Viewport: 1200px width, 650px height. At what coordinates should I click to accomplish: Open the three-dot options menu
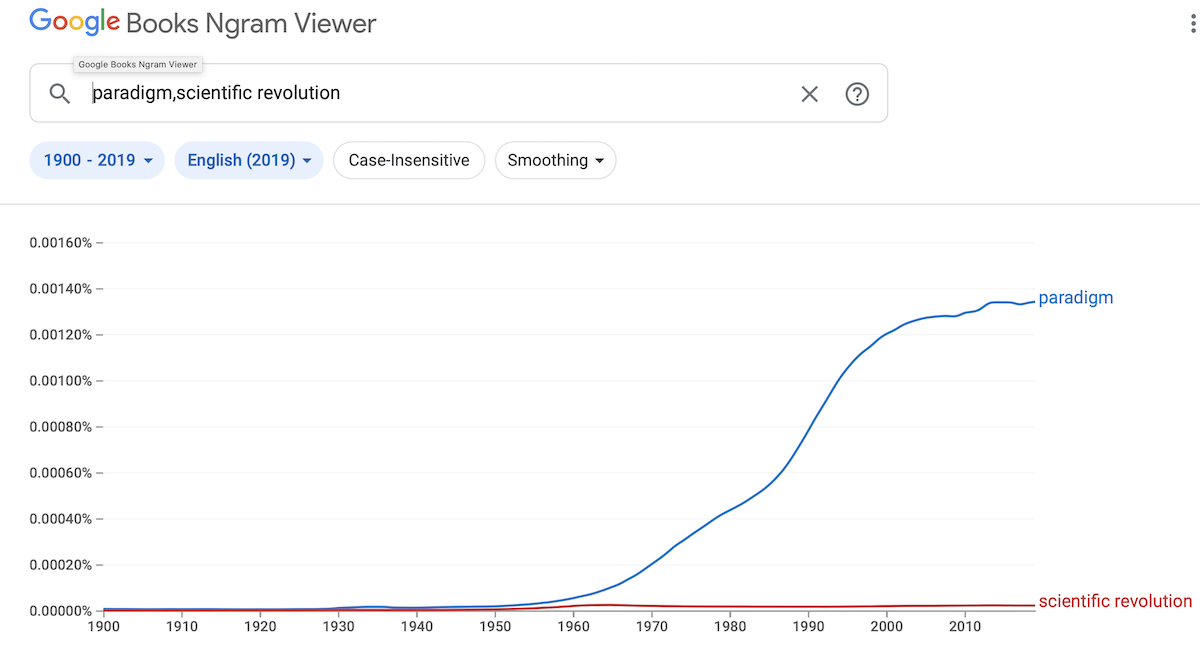tap(1193, 24)
